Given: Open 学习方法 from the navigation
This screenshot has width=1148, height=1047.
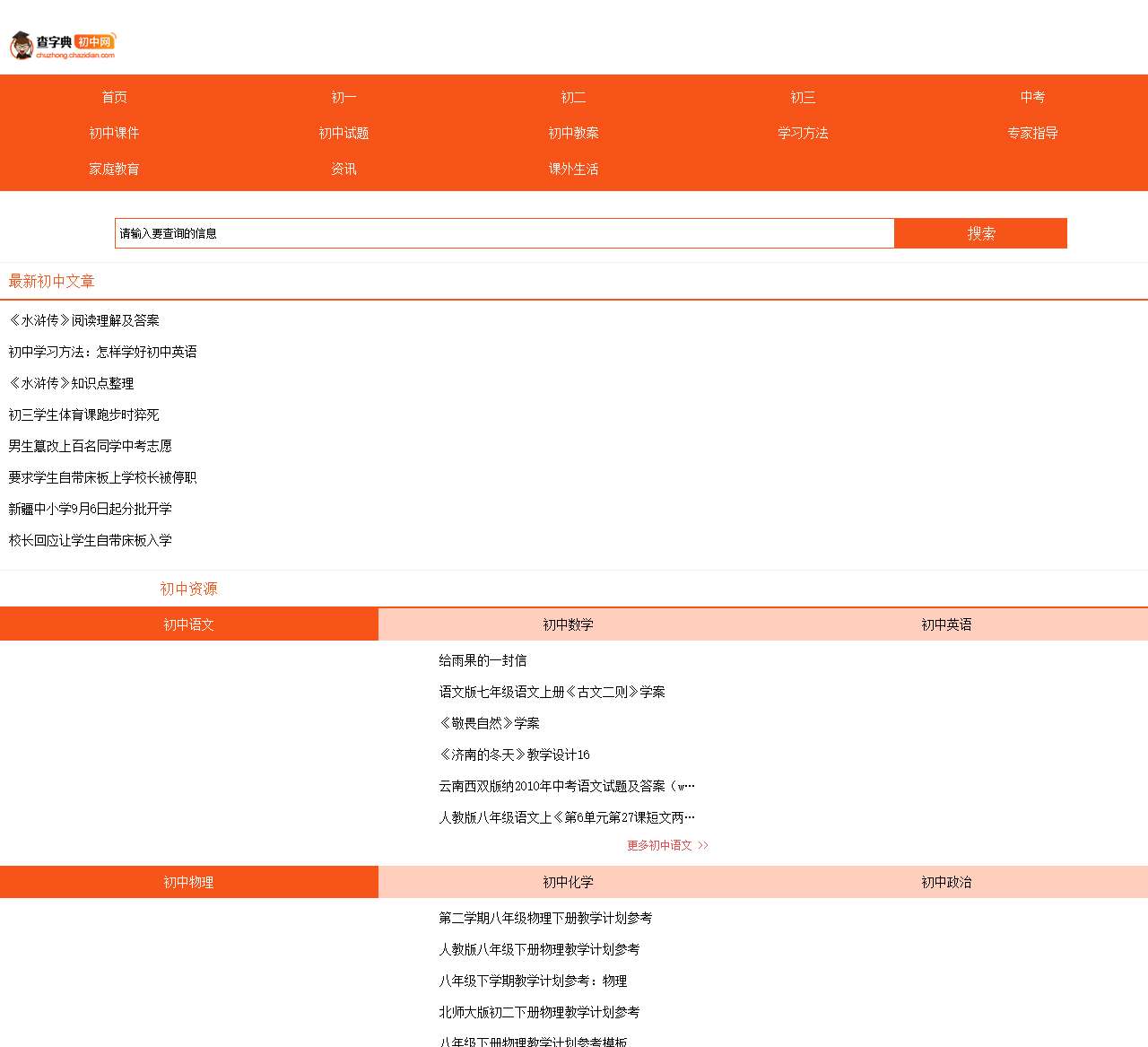Looking at the screenshot, I should tap(803, 133).
